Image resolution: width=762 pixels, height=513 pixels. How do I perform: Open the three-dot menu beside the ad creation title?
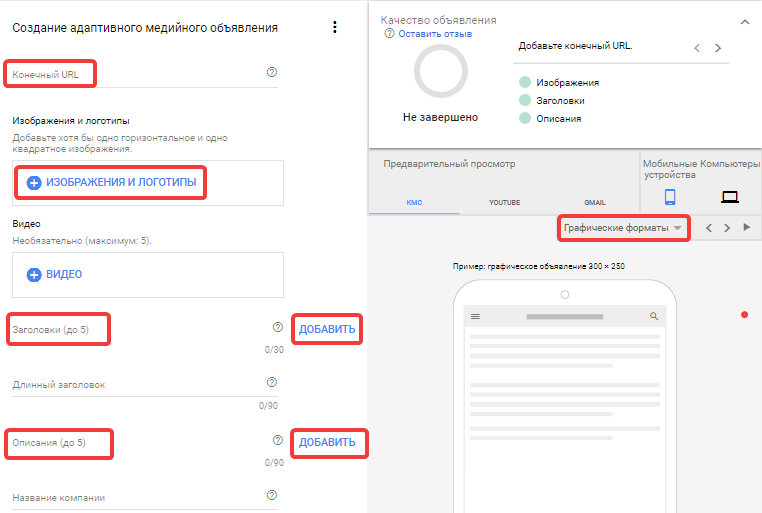(334, 27)
